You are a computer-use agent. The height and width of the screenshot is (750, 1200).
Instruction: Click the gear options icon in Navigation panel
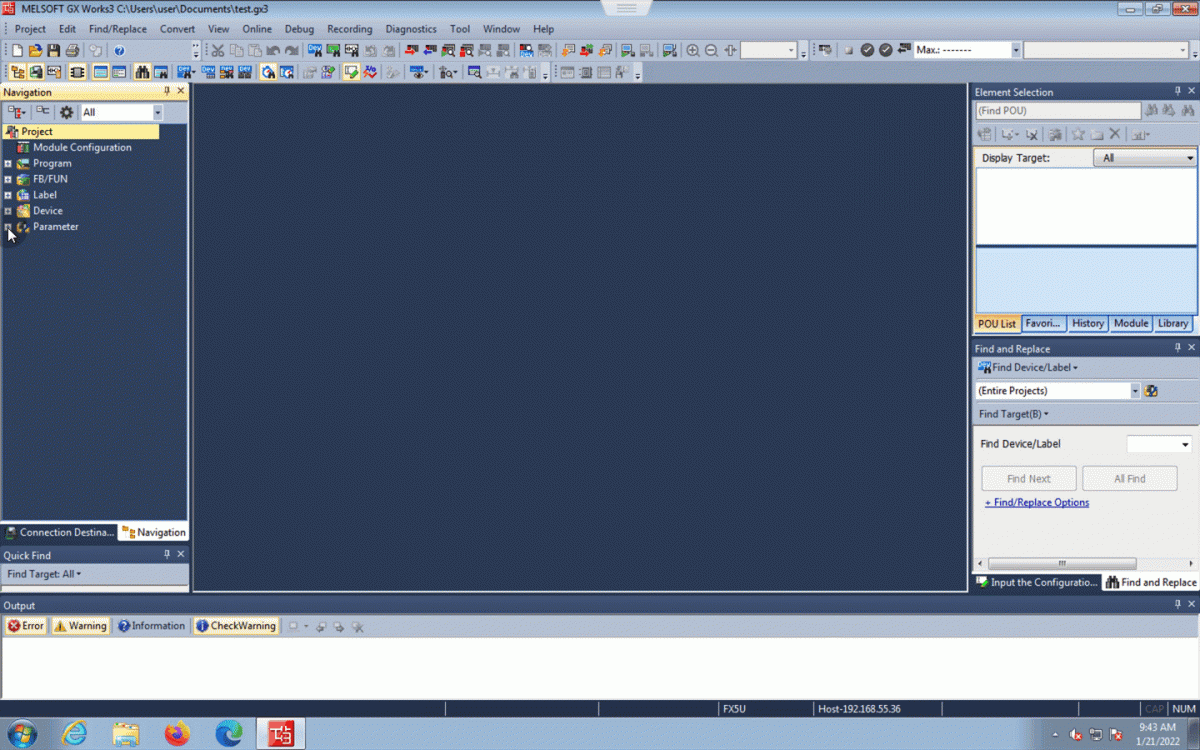point(67,113)
